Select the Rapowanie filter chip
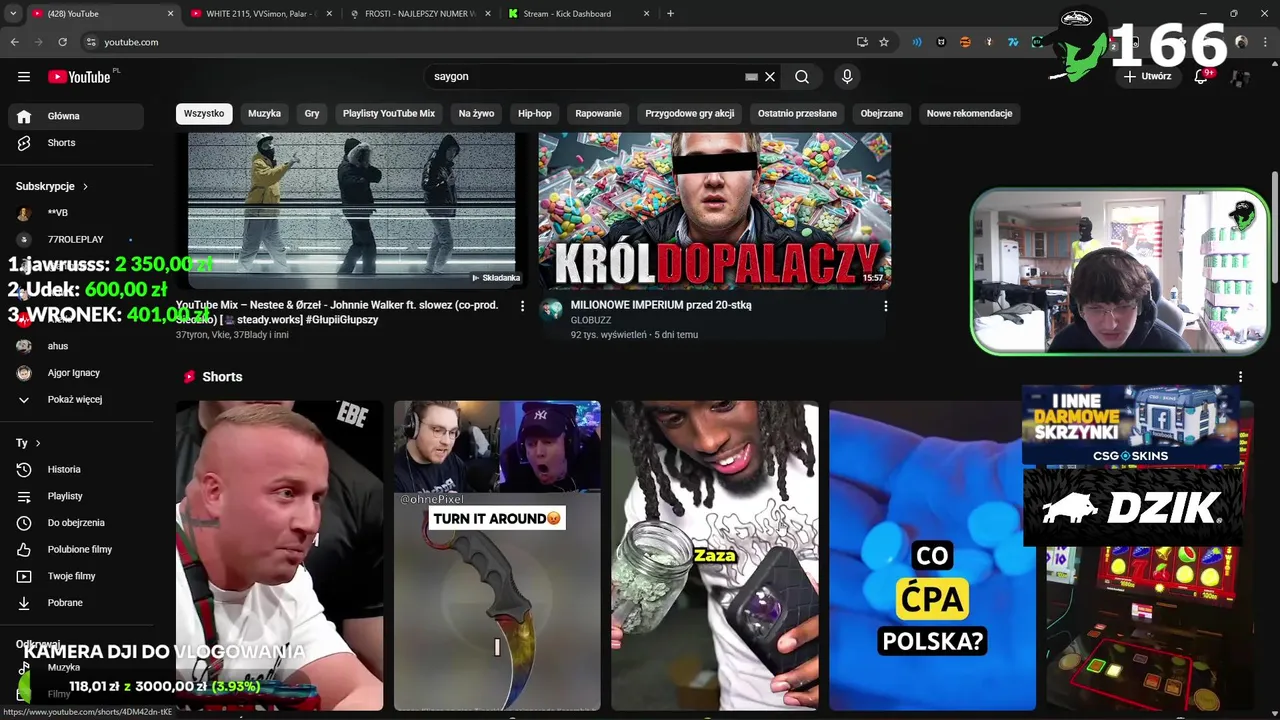This screenshot has height=720, width=1280. 598,114
